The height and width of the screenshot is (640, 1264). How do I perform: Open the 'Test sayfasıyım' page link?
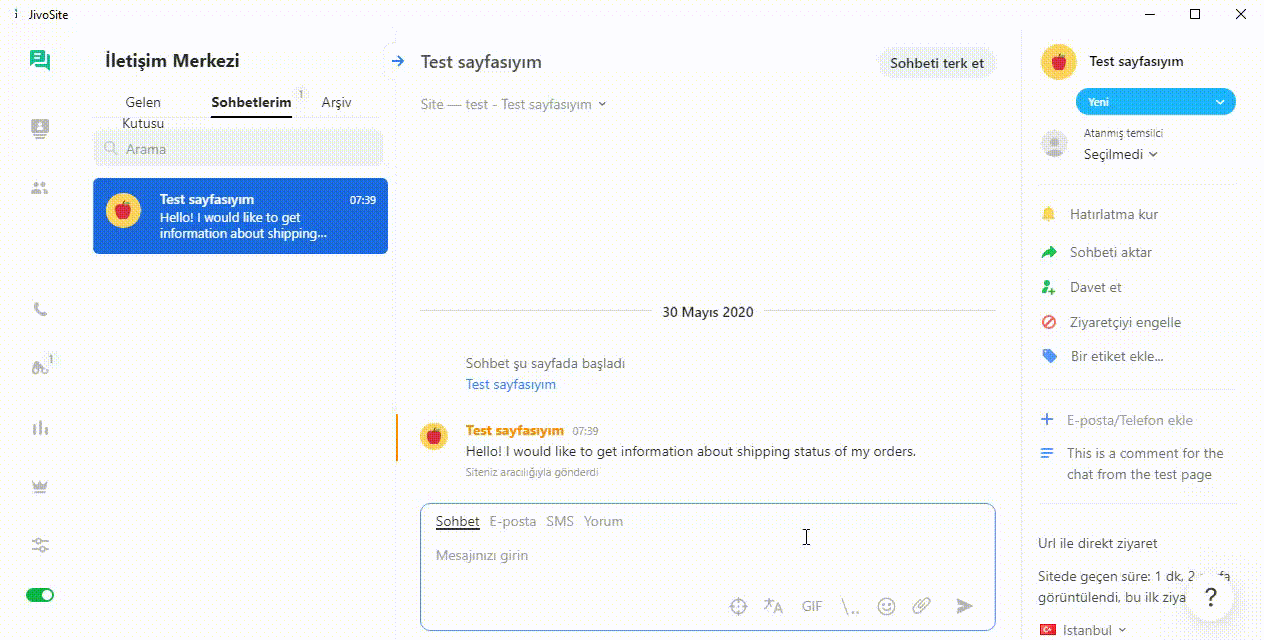[510, 384]
